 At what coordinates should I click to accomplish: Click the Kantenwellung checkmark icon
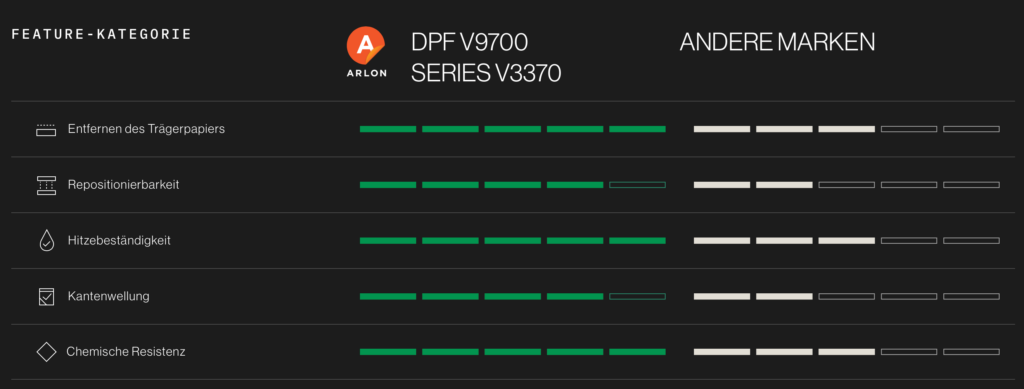(46, 296)
